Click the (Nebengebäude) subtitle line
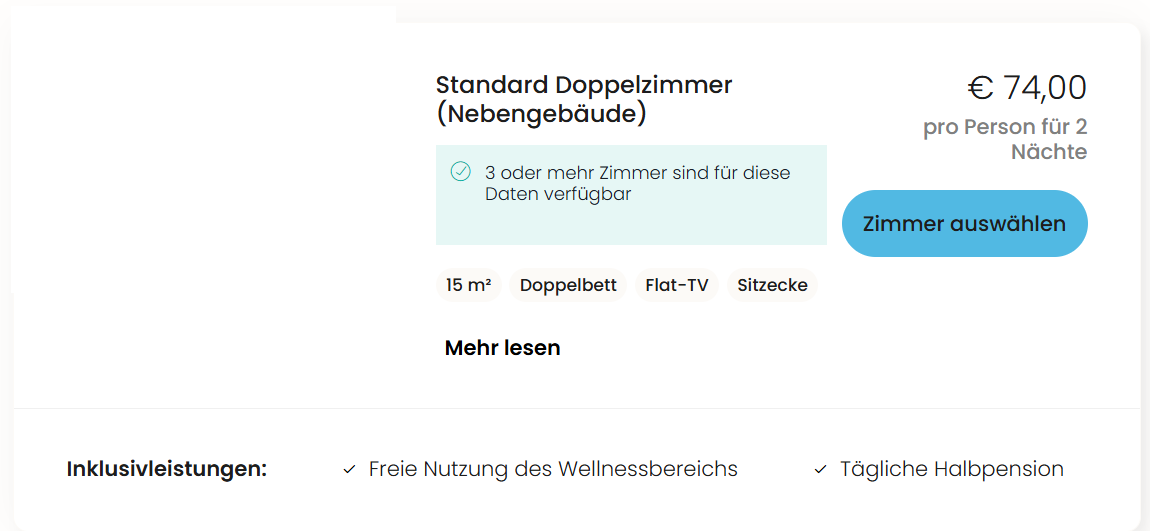The image size is (1150, 531). 541,114
